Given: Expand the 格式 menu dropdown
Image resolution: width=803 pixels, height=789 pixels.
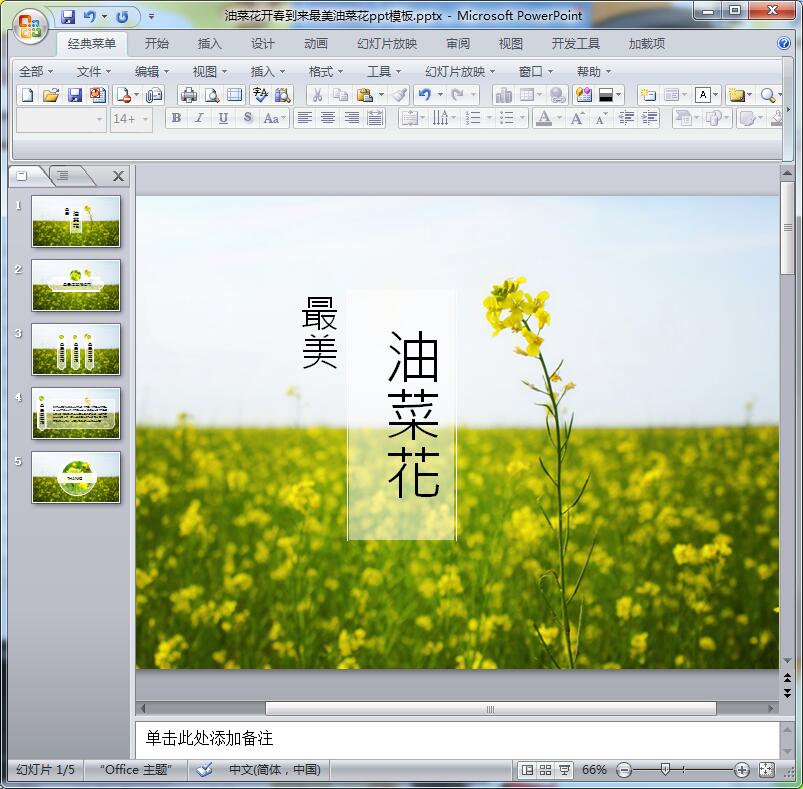Looking at the screenshot, I should (x=326, y=71).
